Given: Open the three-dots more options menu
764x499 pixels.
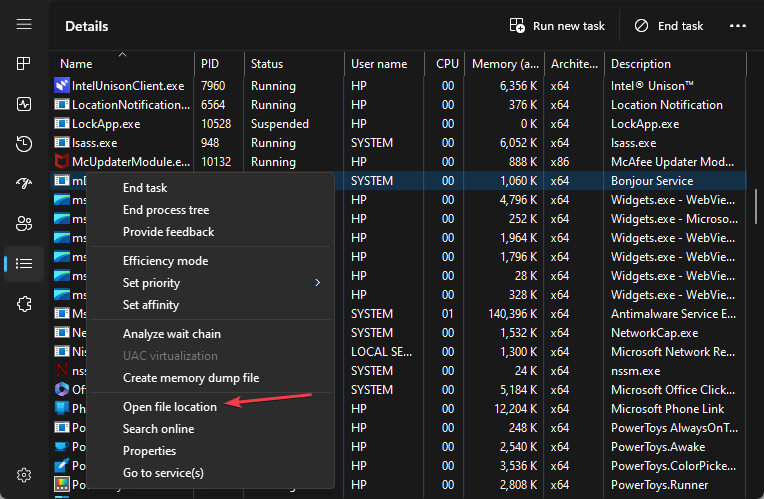Looking at the screenshot, I should pos(738,26).
